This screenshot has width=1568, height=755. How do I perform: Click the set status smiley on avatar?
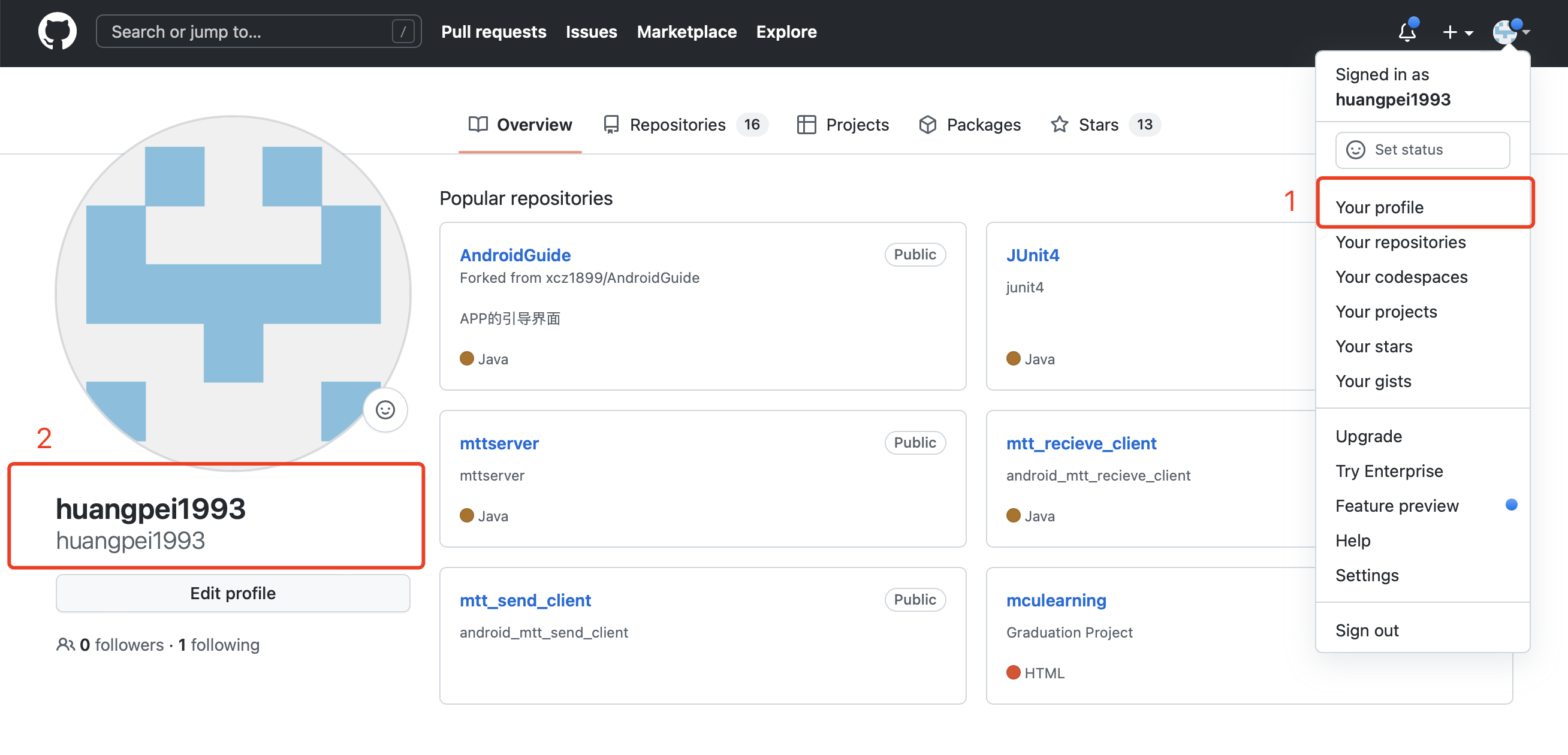pyautogui.click(x=385, y=410)
